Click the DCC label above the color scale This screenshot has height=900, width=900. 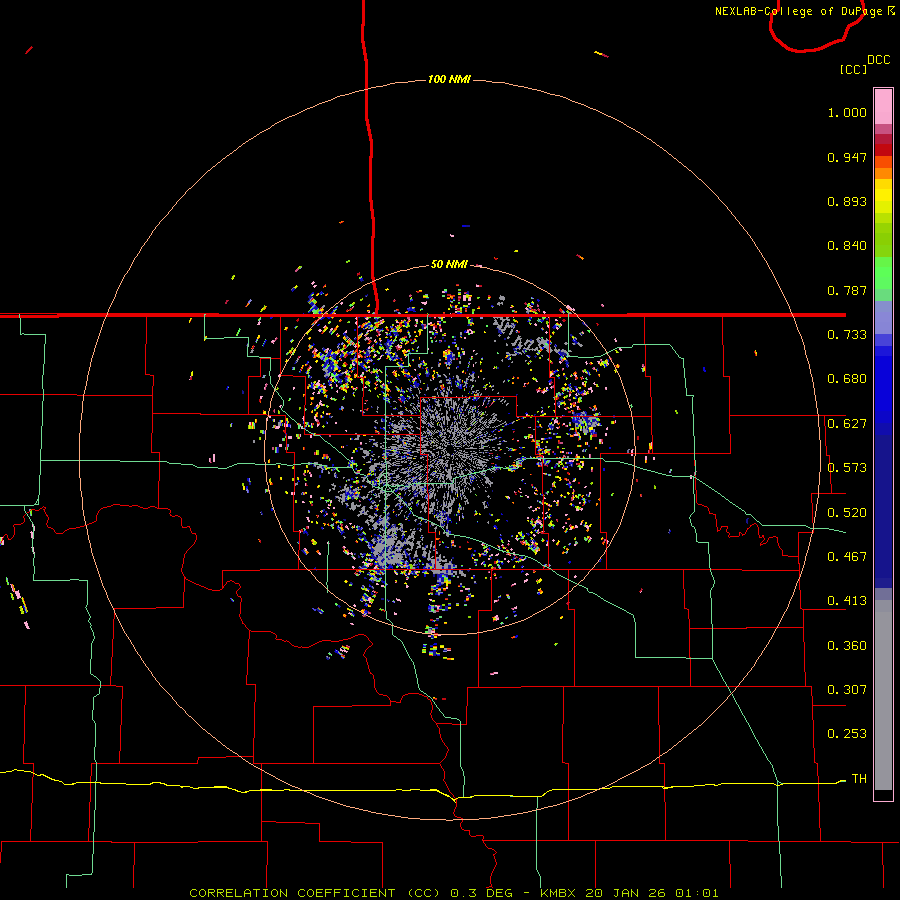tap(878, 60)
